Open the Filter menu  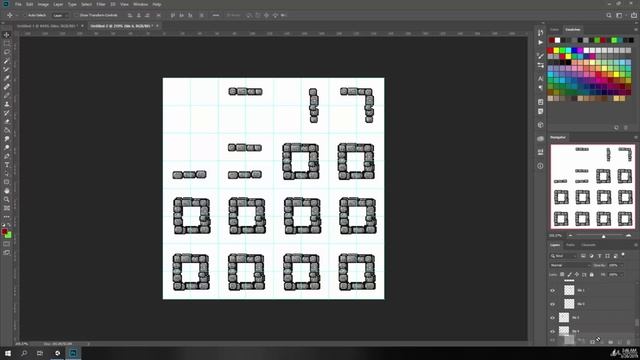click(101, 4)
